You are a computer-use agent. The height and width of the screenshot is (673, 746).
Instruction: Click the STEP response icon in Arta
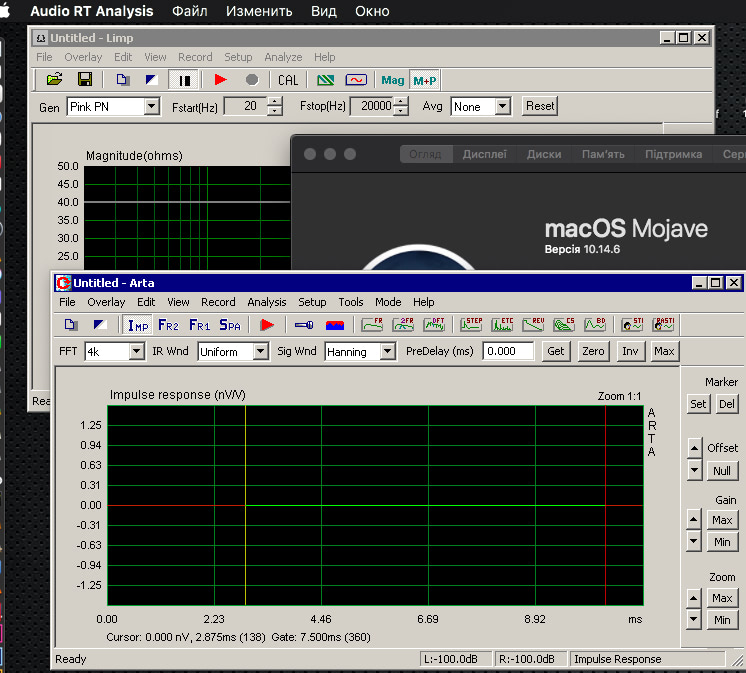pos(472,325)
